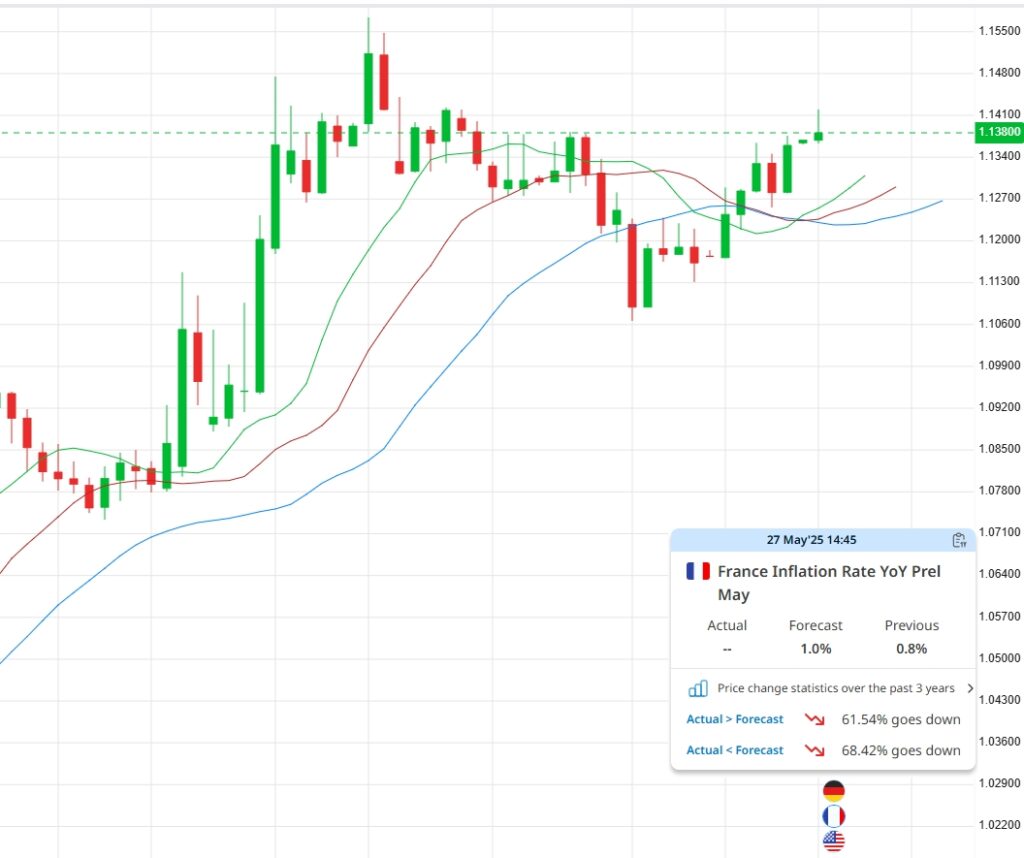The image size is (1024, 858).
Task: Click the green 1.13800 current price label
Action: click(998, 132)
